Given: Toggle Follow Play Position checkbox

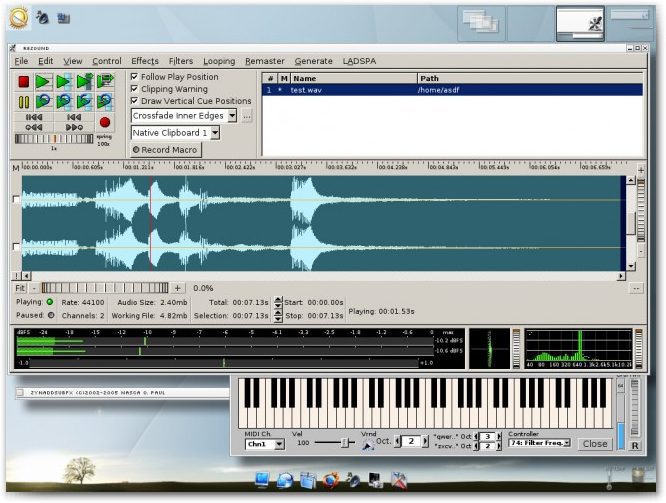Looking at the screenshot, I should tap(135, 77).
